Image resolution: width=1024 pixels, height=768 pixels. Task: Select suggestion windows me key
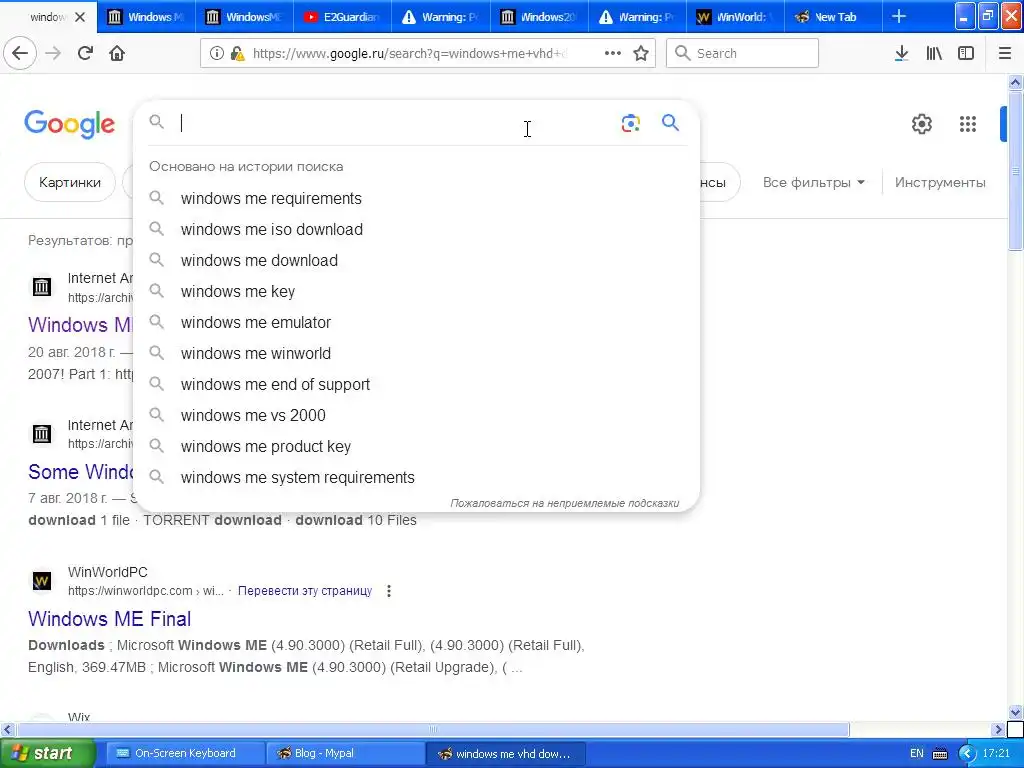[416, 291]
